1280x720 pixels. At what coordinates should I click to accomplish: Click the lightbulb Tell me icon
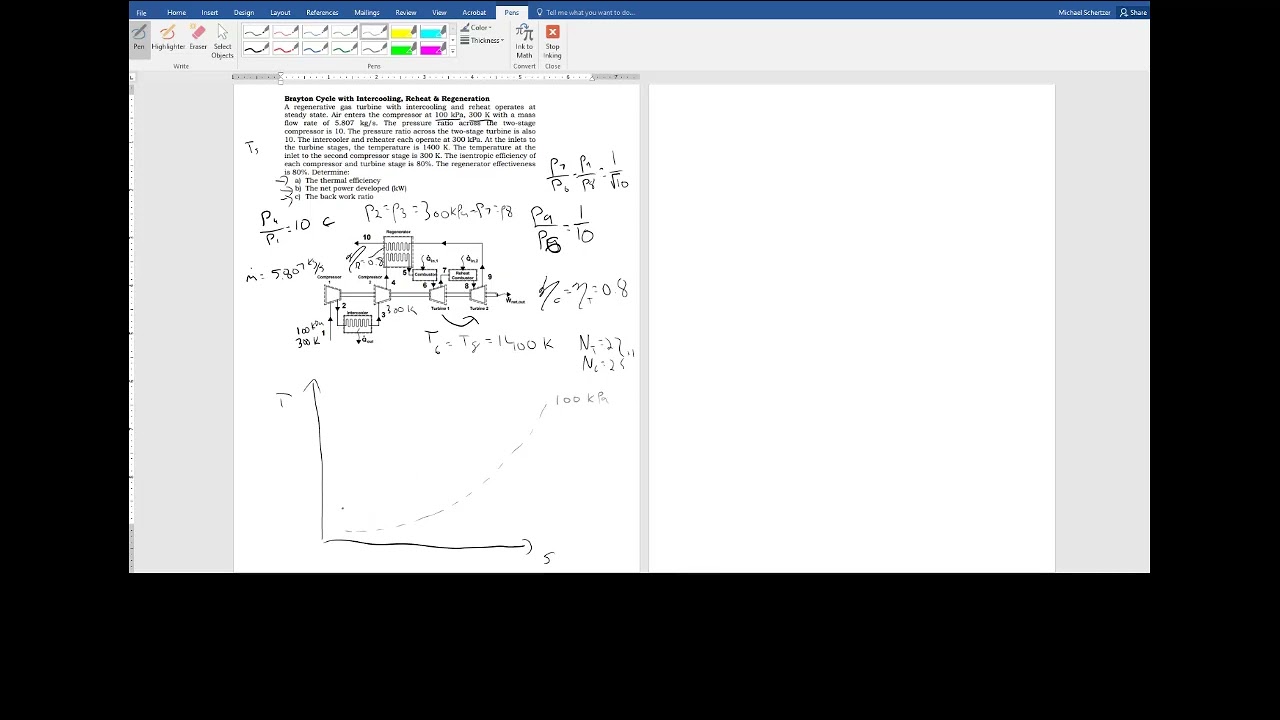540,13
